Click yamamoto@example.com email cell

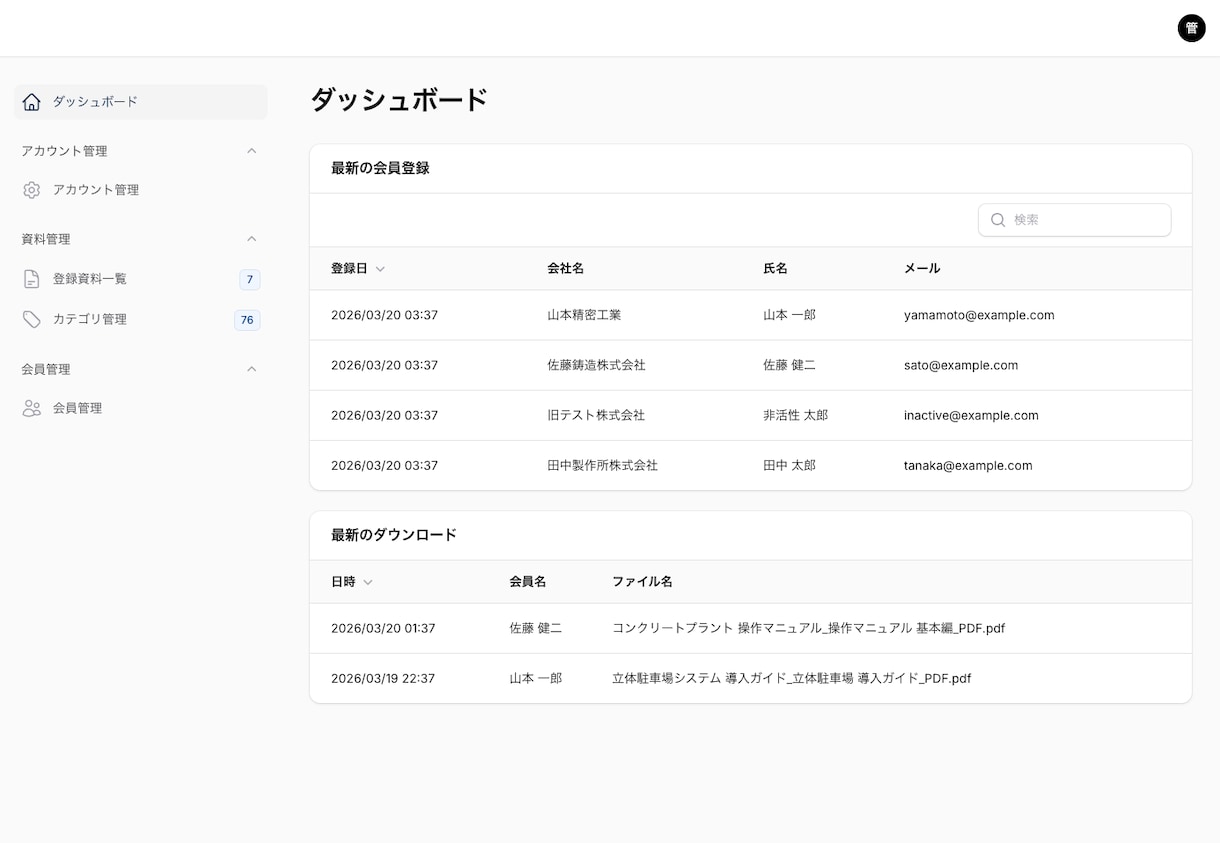point(979,315)
